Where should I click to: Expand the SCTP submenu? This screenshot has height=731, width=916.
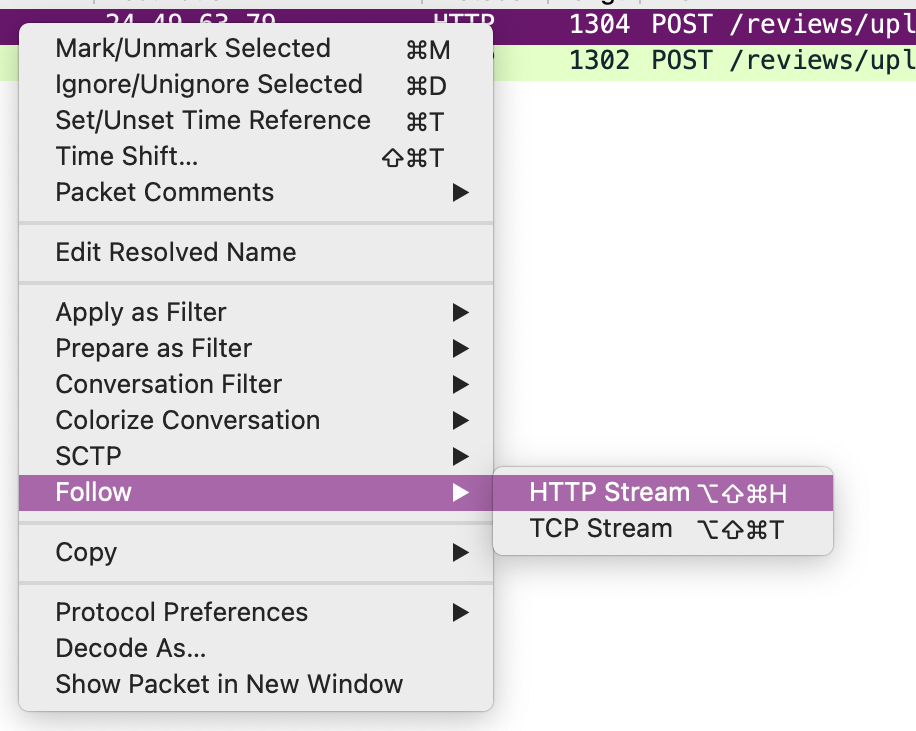[x=89, y=456]
